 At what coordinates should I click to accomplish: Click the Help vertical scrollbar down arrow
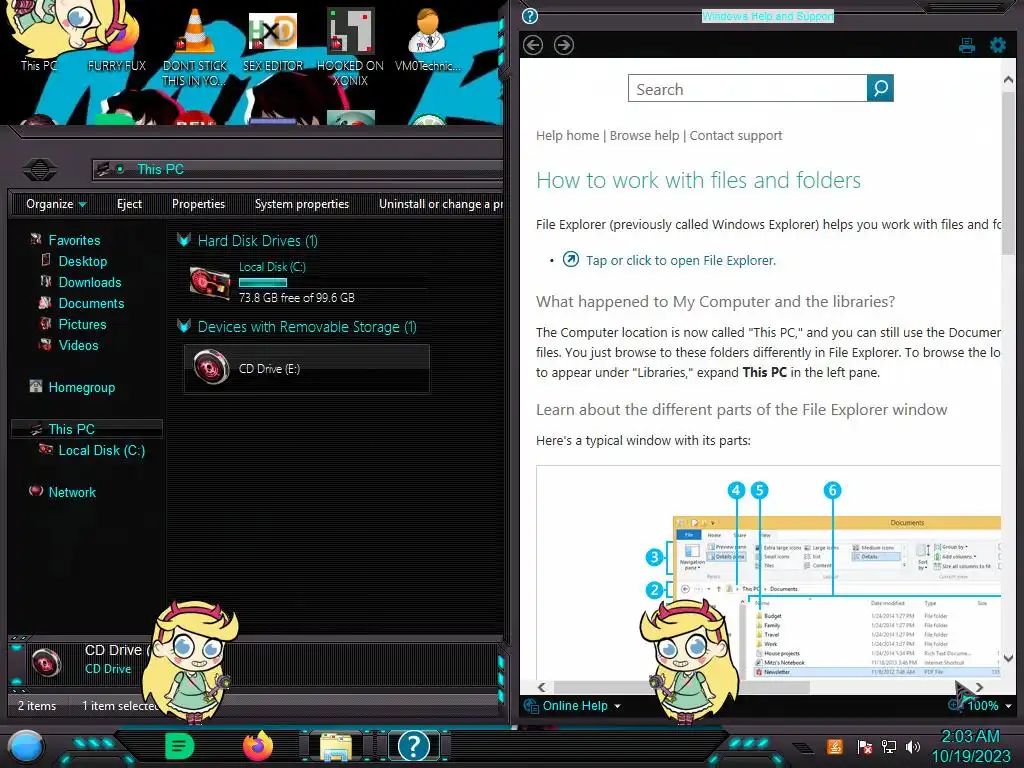click(x=1008, y=658)
